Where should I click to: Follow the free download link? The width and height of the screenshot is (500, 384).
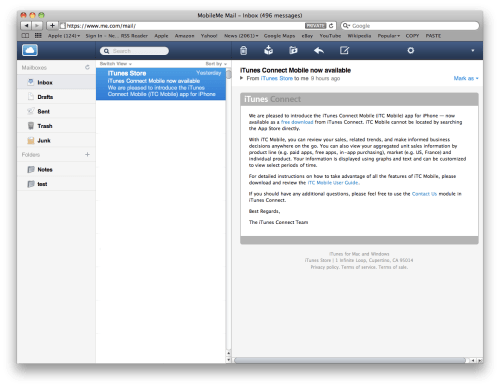297,122
